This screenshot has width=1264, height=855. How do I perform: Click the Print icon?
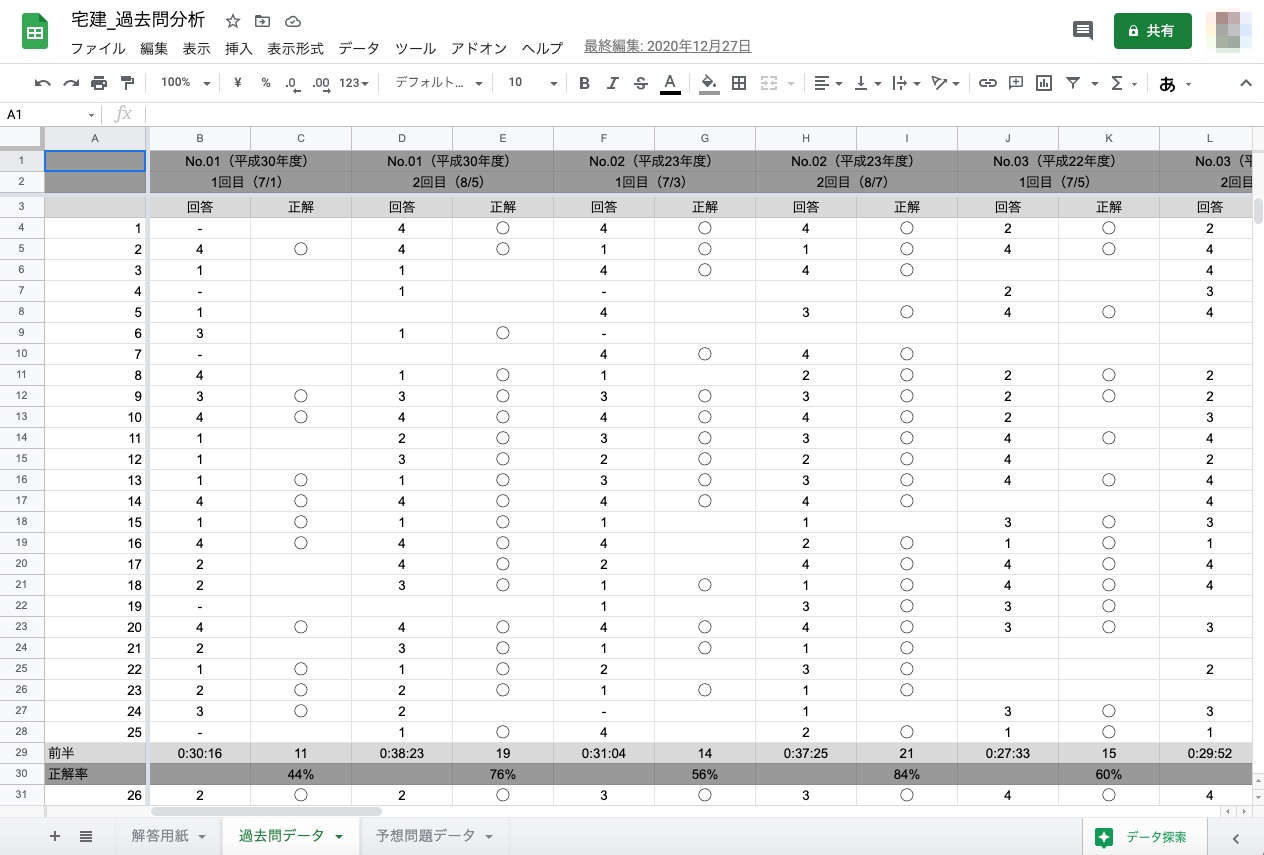99,83
